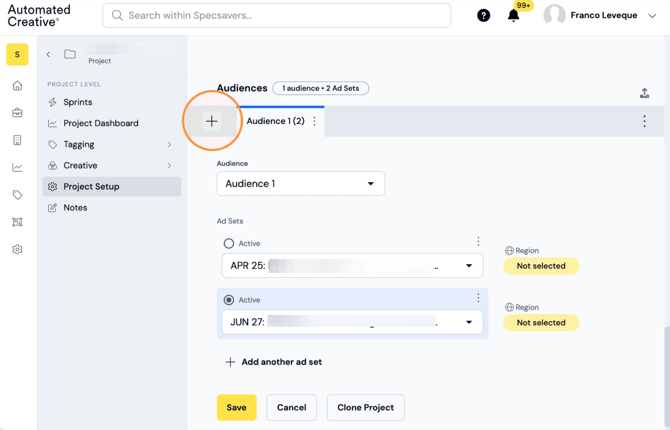Open the help question mark icon
670x430 pixels.
coord(483,16)
